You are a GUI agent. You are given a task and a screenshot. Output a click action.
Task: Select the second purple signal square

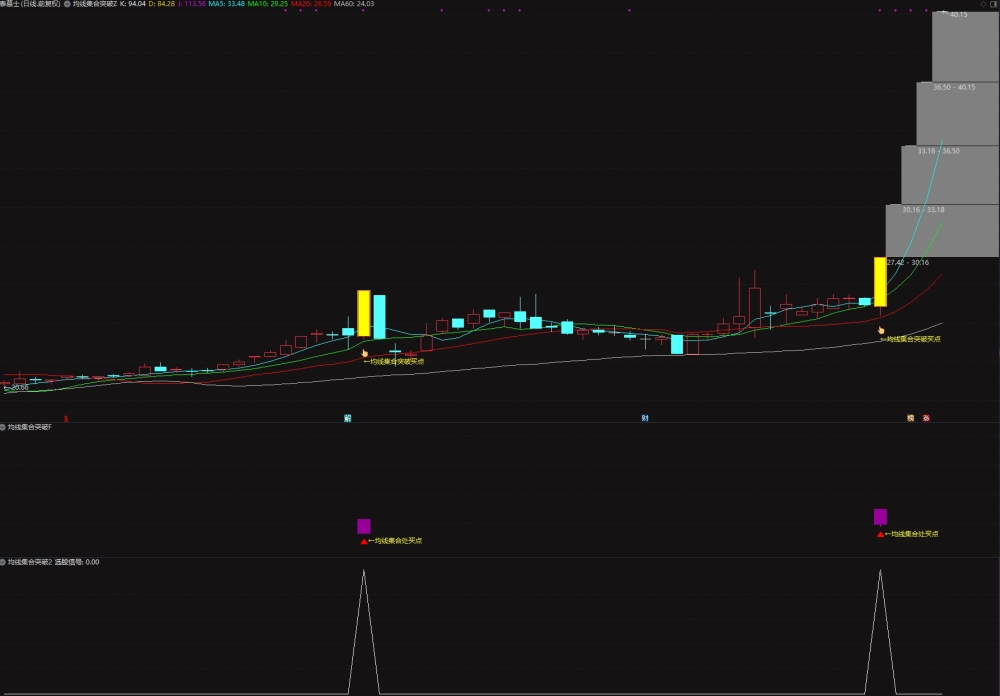880,517
